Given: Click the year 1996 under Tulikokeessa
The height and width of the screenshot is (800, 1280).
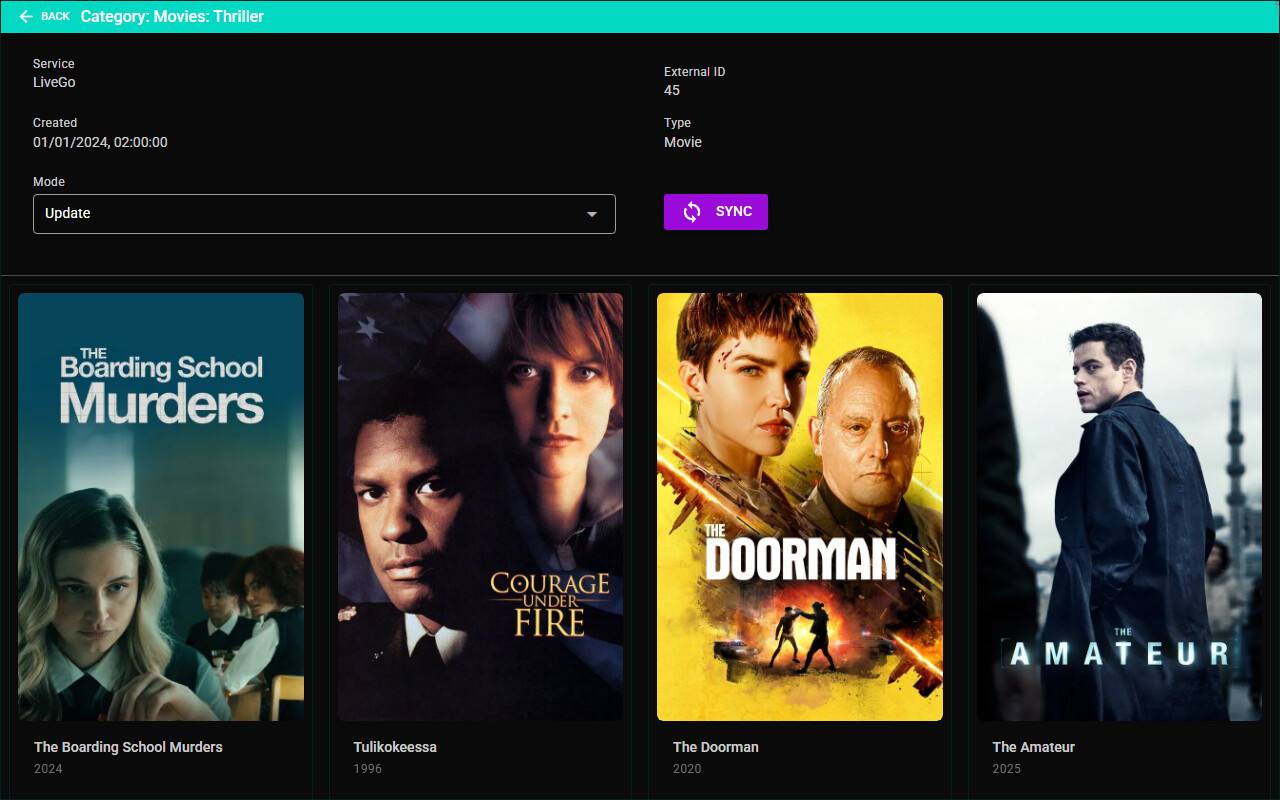Looking at the screenshot, I should pyautogui.click(x=367, y=769).
